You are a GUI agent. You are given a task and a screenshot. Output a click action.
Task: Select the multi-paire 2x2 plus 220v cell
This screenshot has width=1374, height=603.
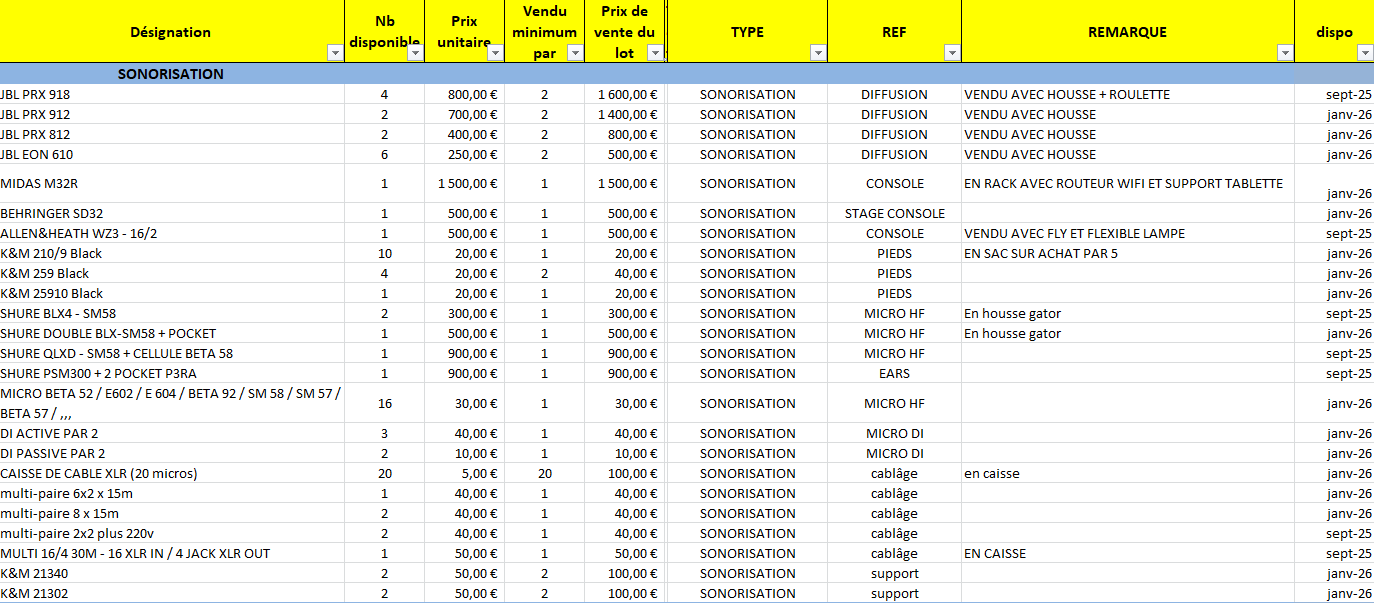point(171,533)
